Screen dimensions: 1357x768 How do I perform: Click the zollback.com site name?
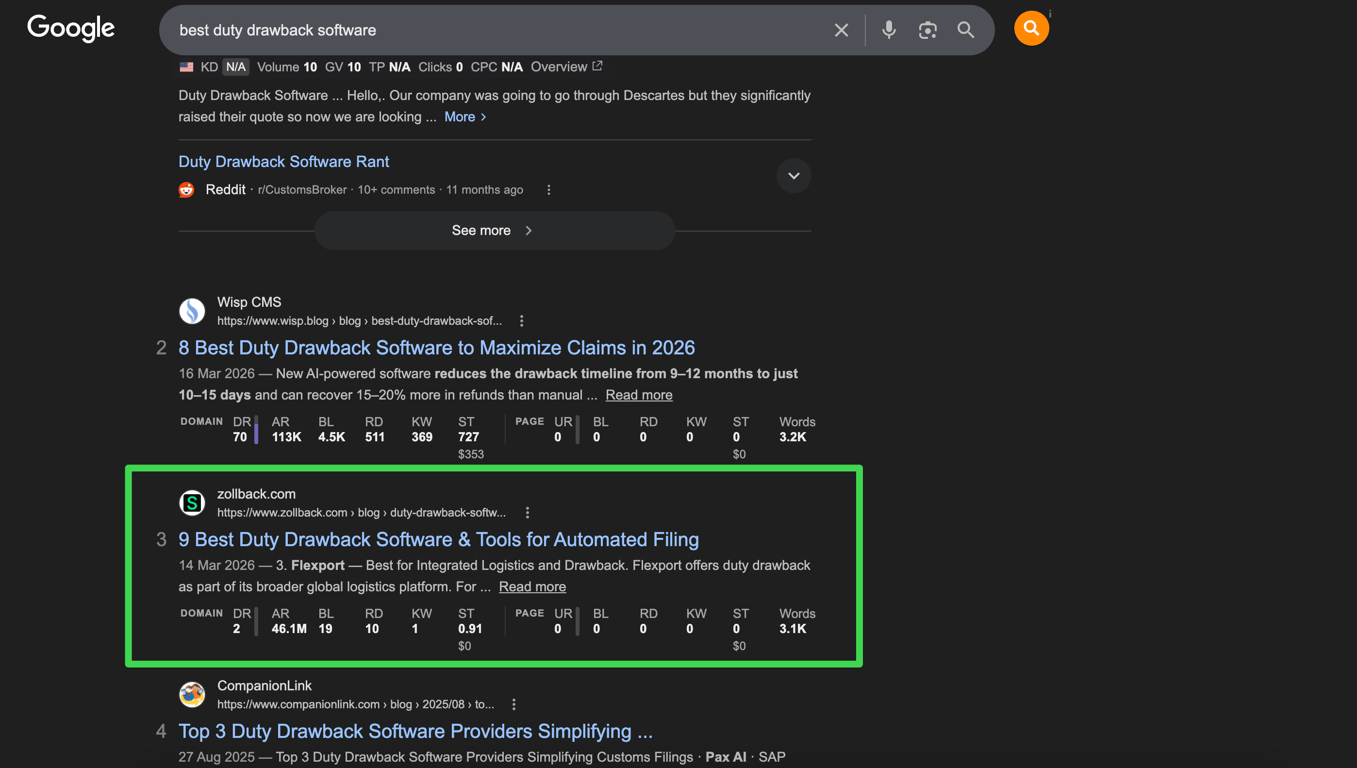pos(256,494)
